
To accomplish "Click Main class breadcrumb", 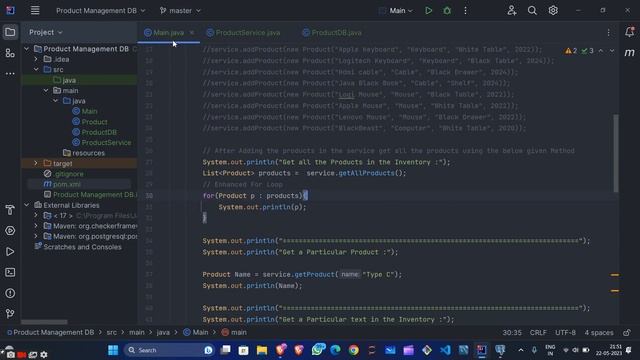I will (x=196, y=332).
